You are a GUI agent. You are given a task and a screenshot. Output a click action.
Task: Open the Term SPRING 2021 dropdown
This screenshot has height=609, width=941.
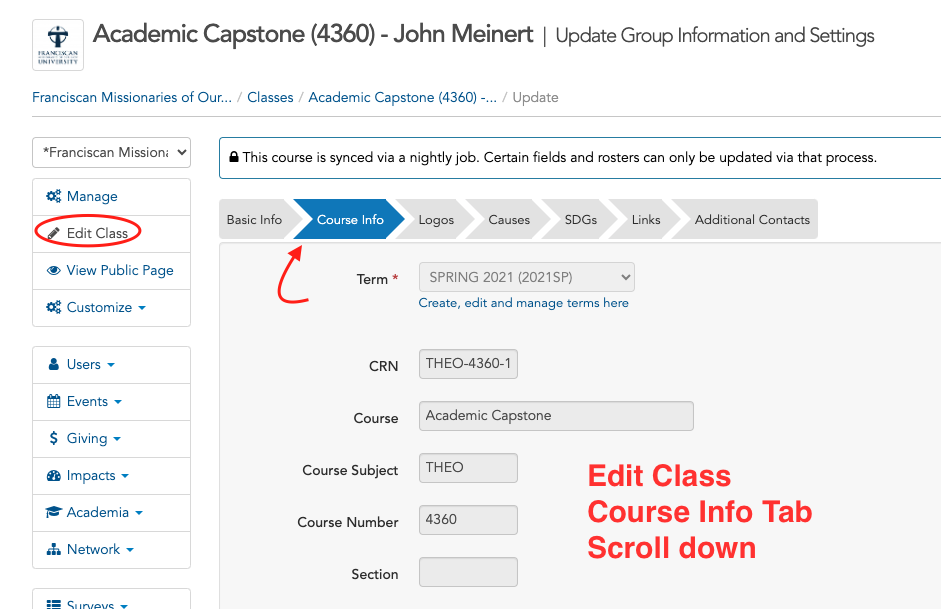526,277
